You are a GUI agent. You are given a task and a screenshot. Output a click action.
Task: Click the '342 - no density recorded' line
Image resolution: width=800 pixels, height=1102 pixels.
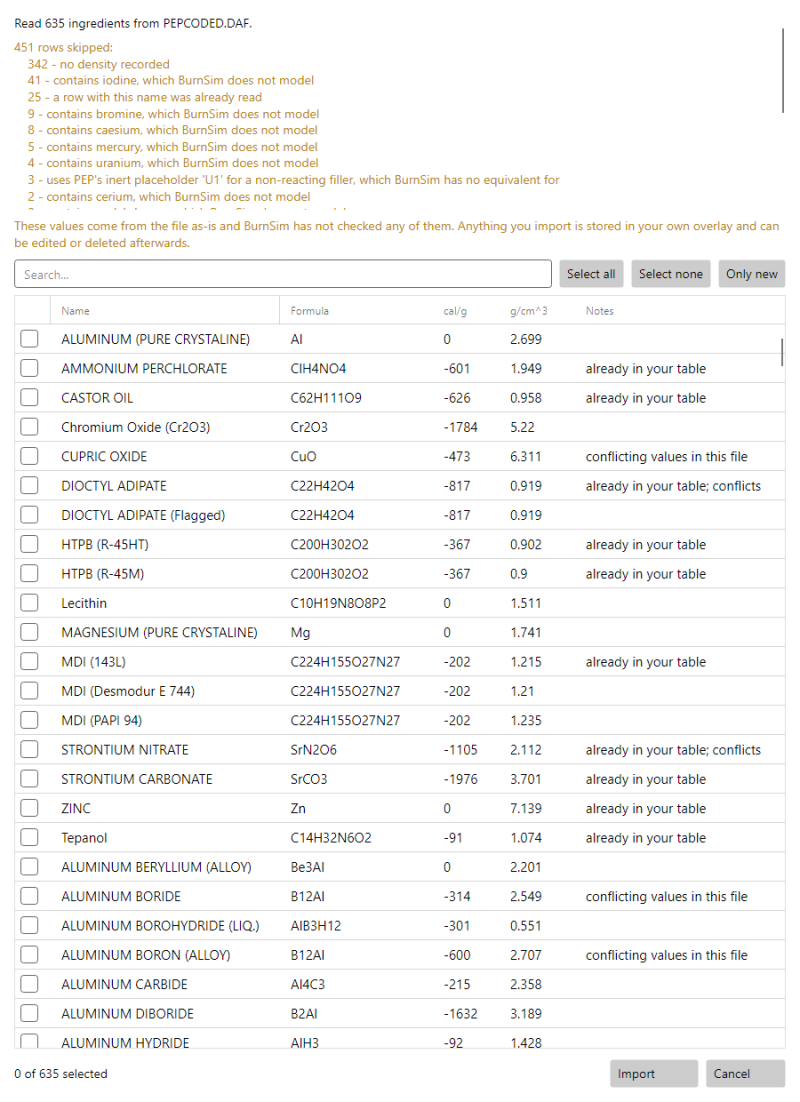point(98,64)
